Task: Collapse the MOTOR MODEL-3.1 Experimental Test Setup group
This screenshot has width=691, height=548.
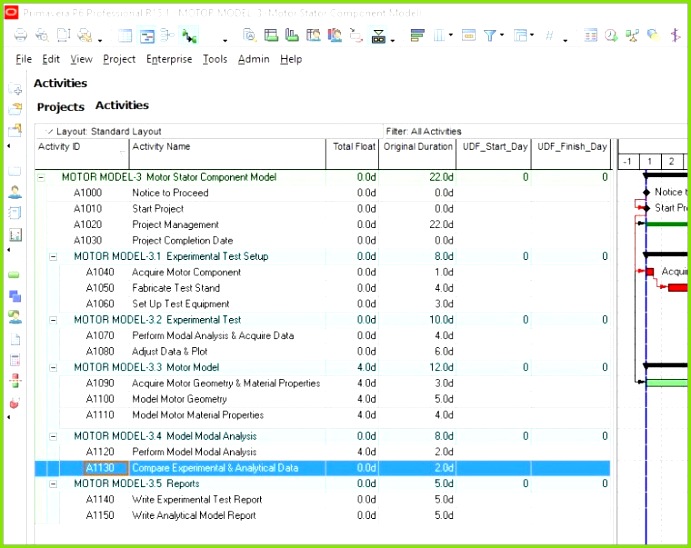Action: pyautogui.click(x=53, y=257)
